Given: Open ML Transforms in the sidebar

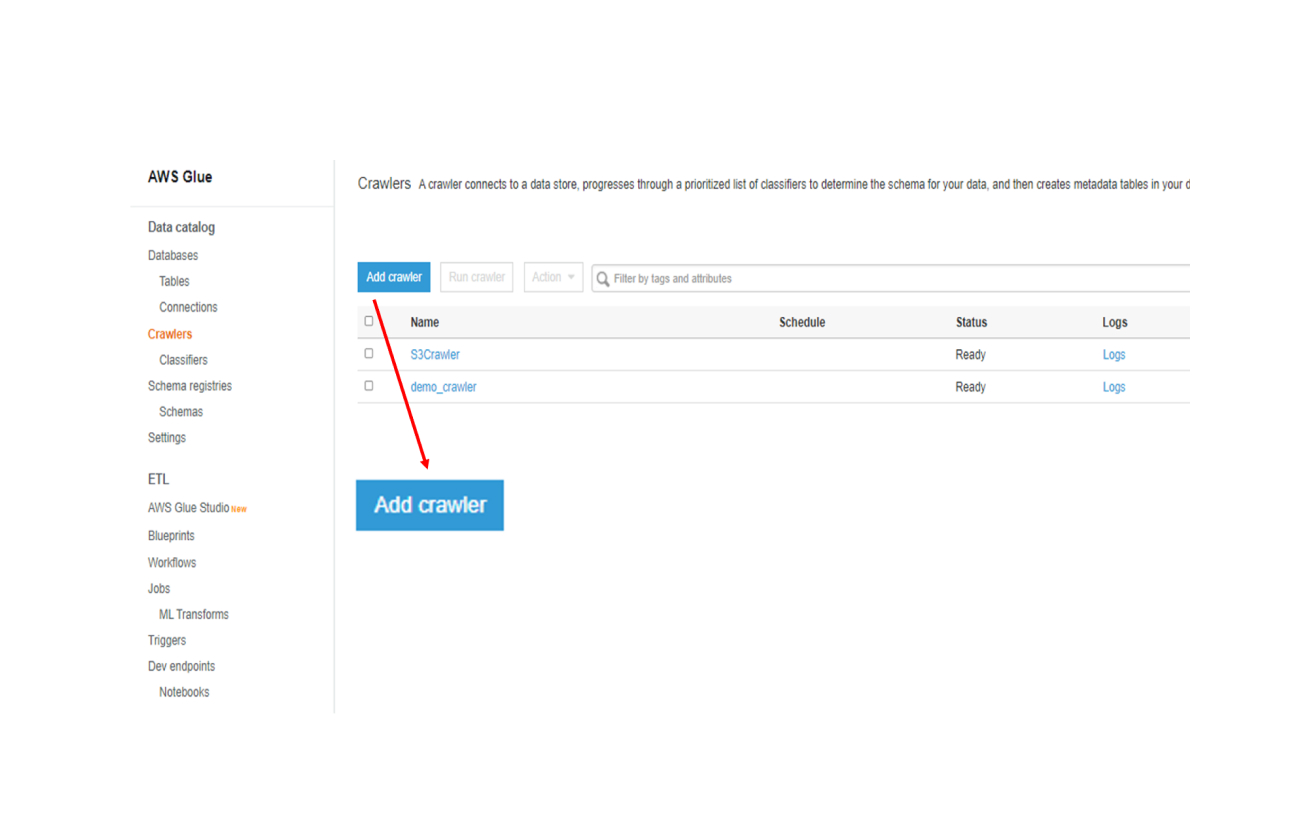Looking at the screenshot, I should 194,615.
